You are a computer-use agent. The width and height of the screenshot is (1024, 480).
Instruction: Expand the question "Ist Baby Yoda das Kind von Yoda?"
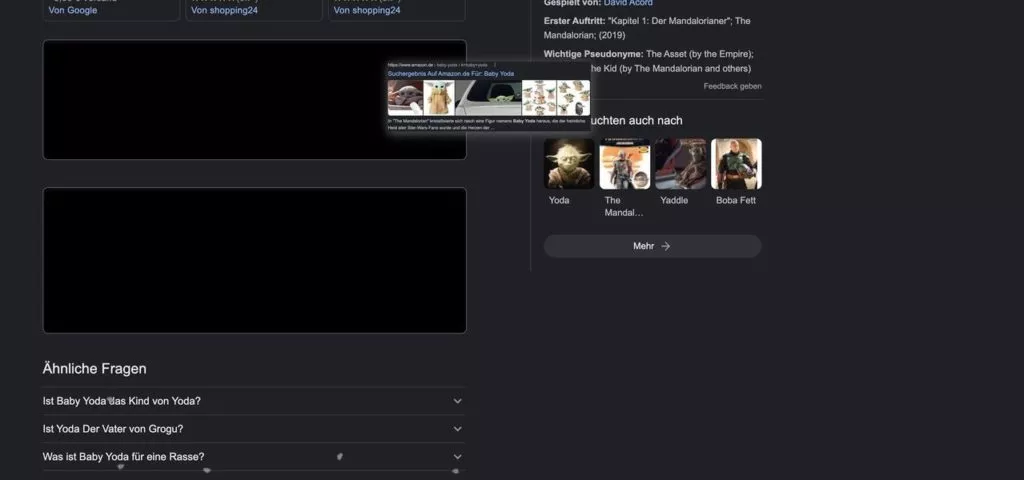(253, 401)
